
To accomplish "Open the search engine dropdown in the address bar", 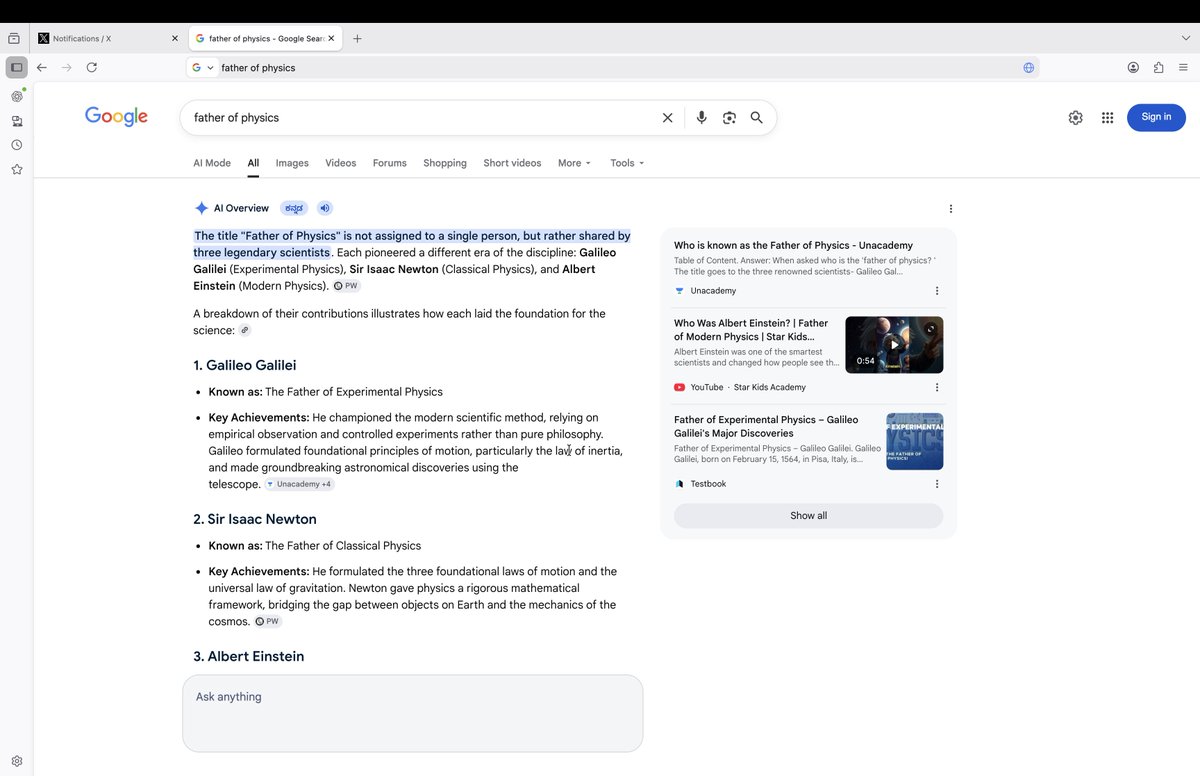I will pyautogui.click(x=203, y=67).
